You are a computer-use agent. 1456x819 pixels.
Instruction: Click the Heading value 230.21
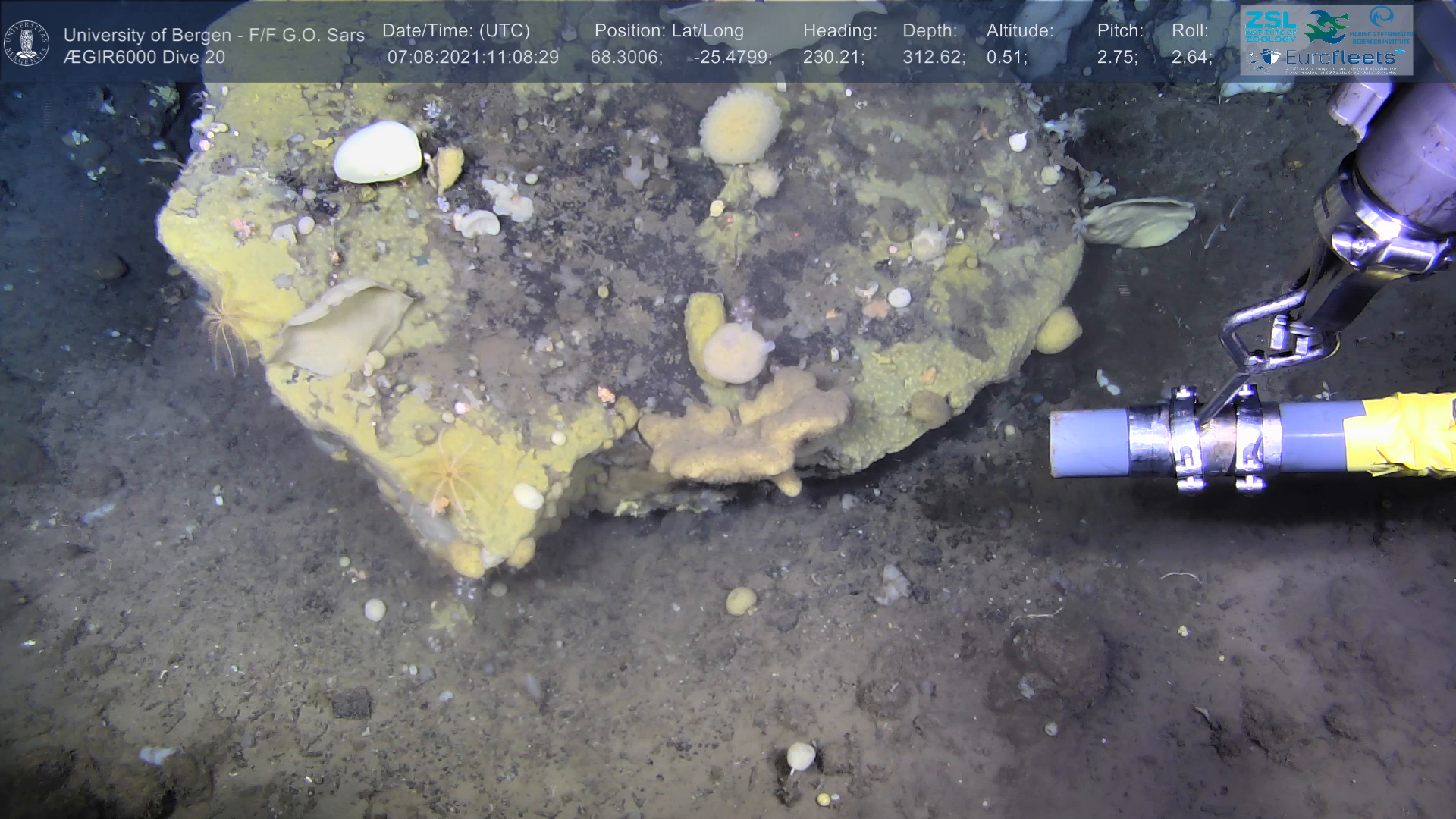[833, 58]
